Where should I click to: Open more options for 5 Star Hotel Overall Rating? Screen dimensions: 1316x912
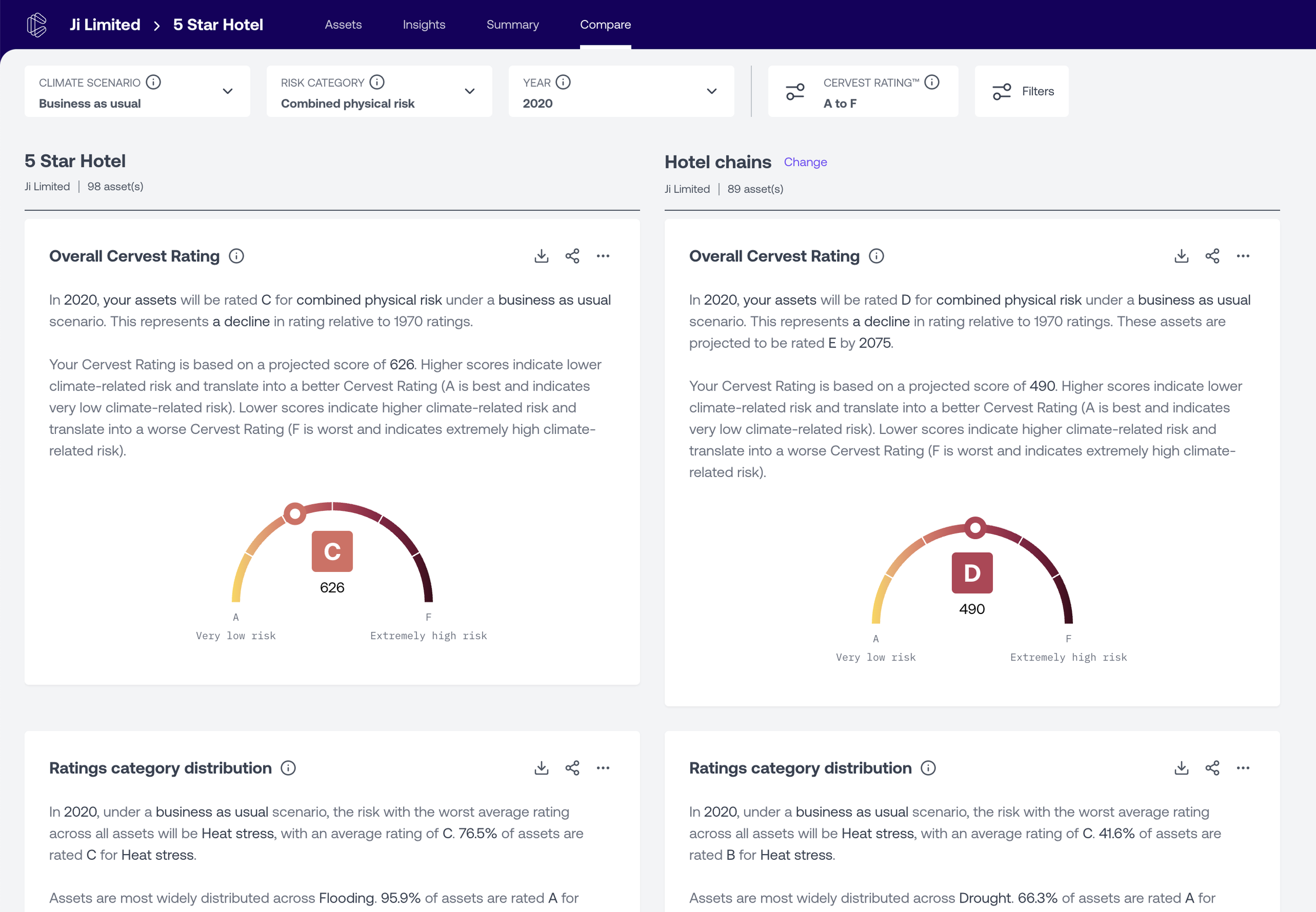coord(603,256)
